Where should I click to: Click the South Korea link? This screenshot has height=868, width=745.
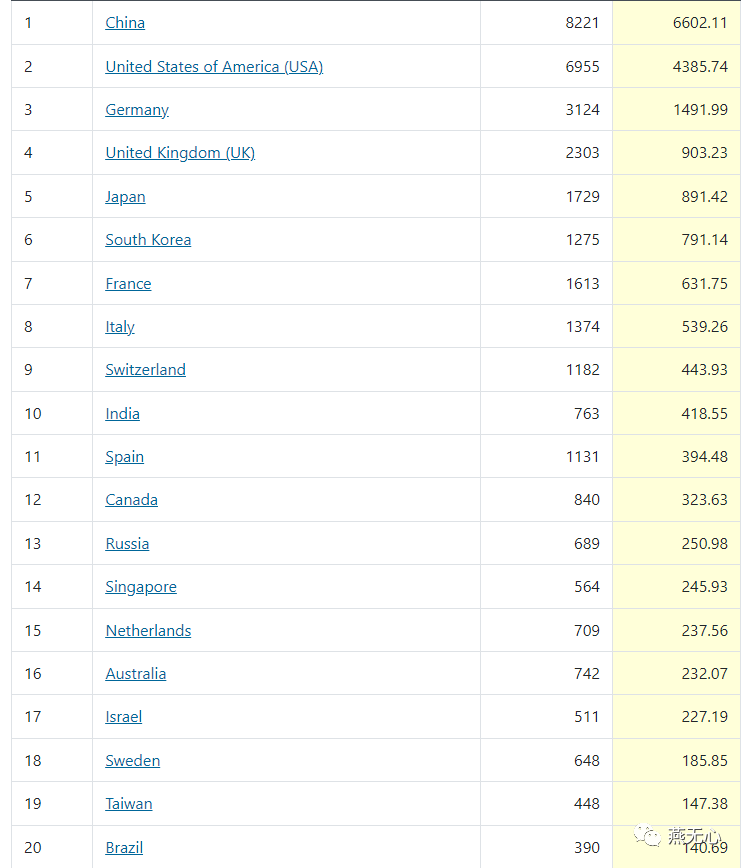[x=148, y=240]
